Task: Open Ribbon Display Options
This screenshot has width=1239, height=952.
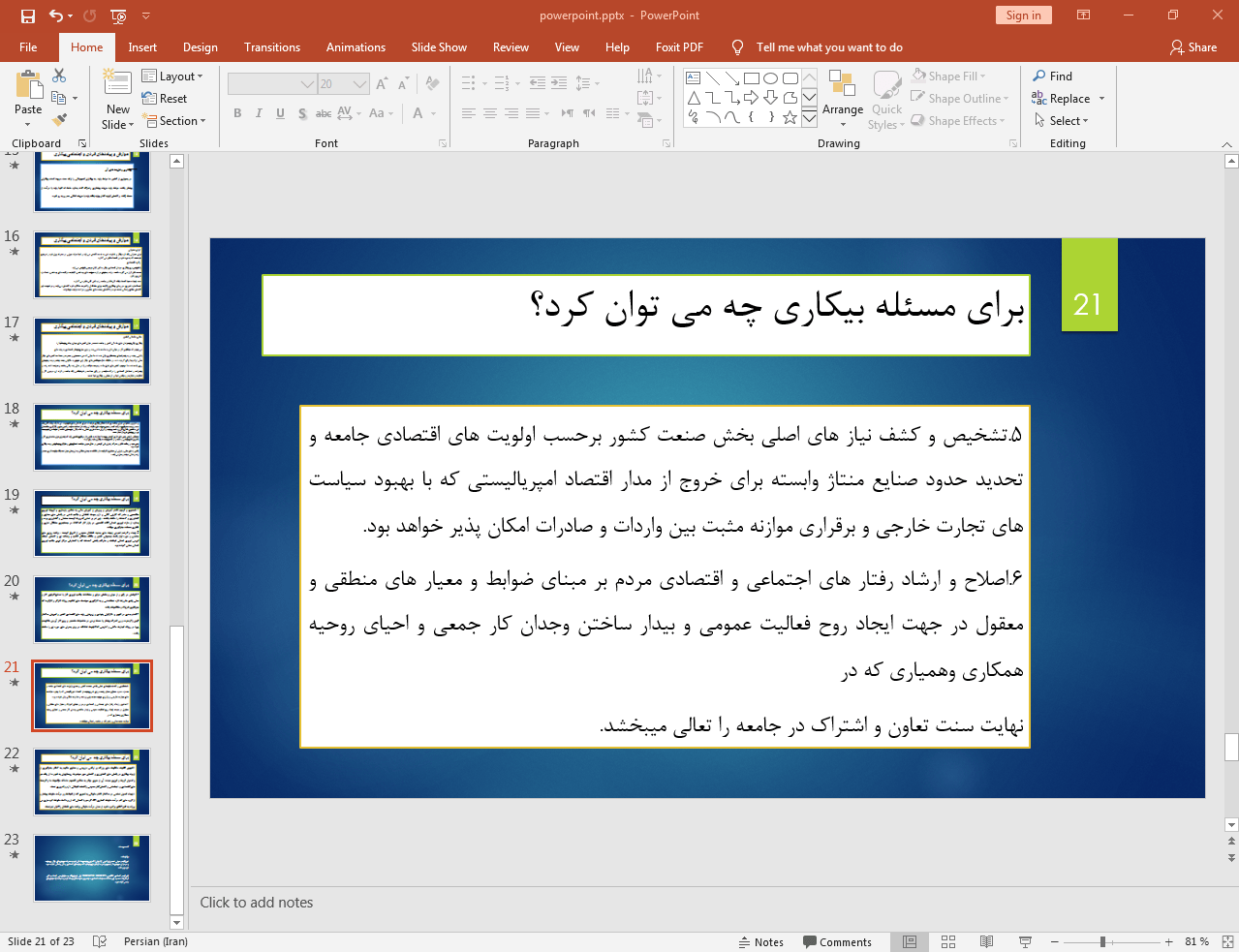Action: 1084,15
